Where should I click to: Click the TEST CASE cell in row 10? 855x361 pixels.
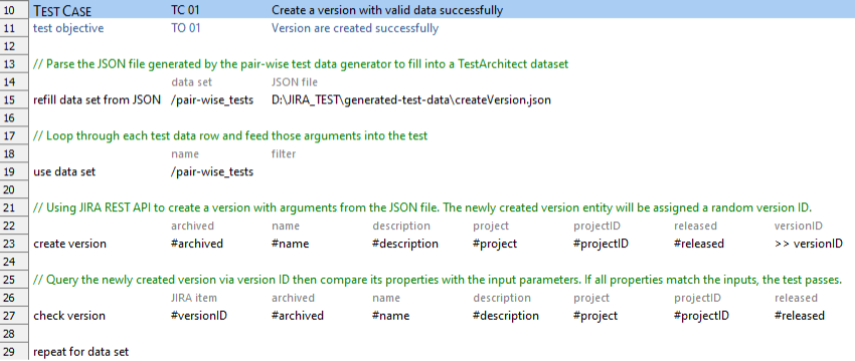coord(62,10)
